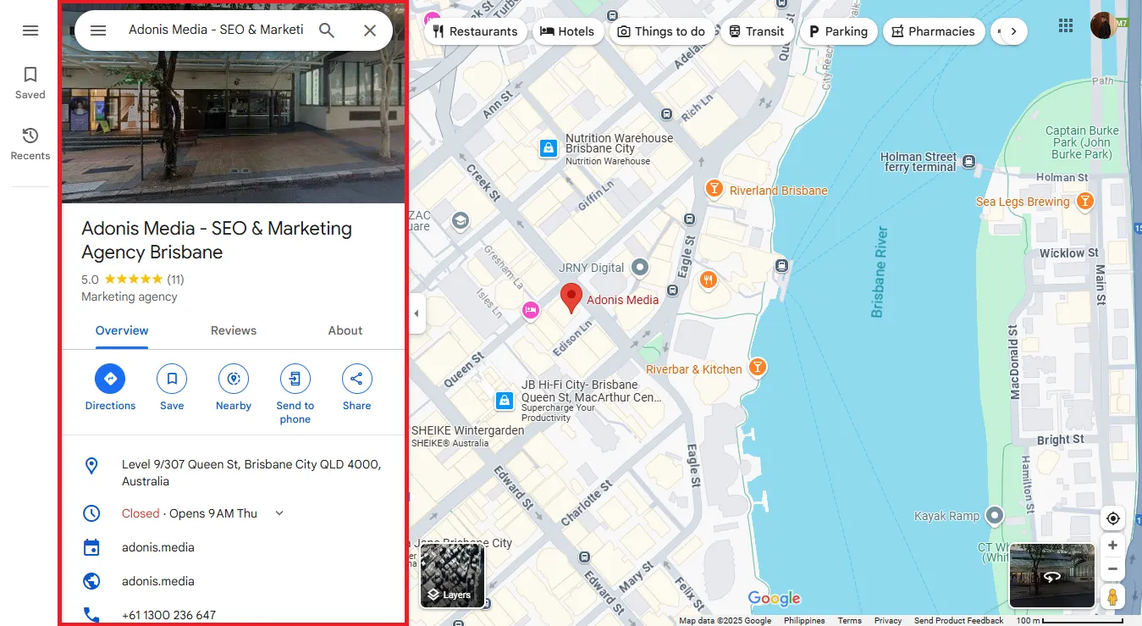Viewport: 1142px width, 626px height.
Task: Open the main hamburger menu in the left rail
Action: [30, 31]
